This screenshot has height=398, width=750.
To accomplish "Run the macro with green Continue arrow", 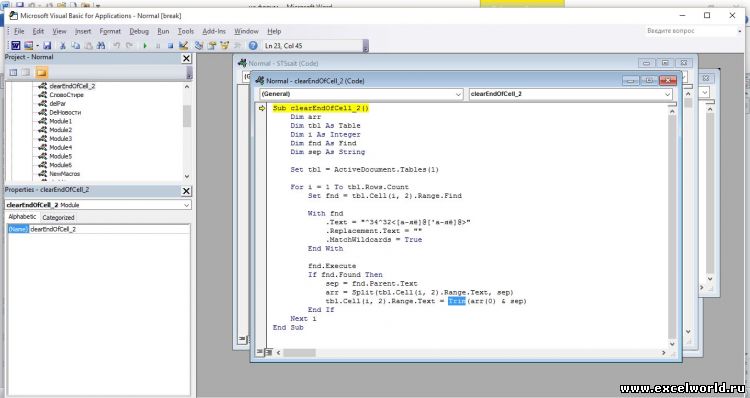I will click(145, 45).
